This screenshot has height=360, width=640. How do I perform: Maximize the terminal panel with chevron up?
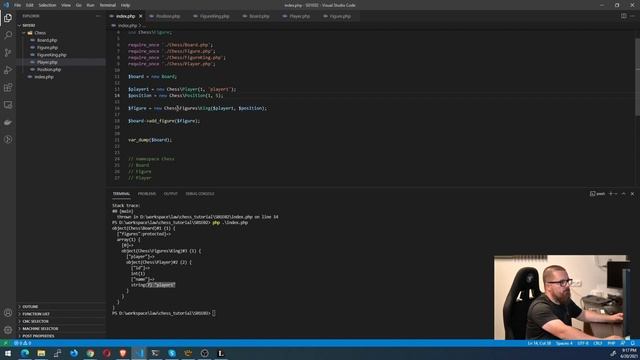click(624, 193)
